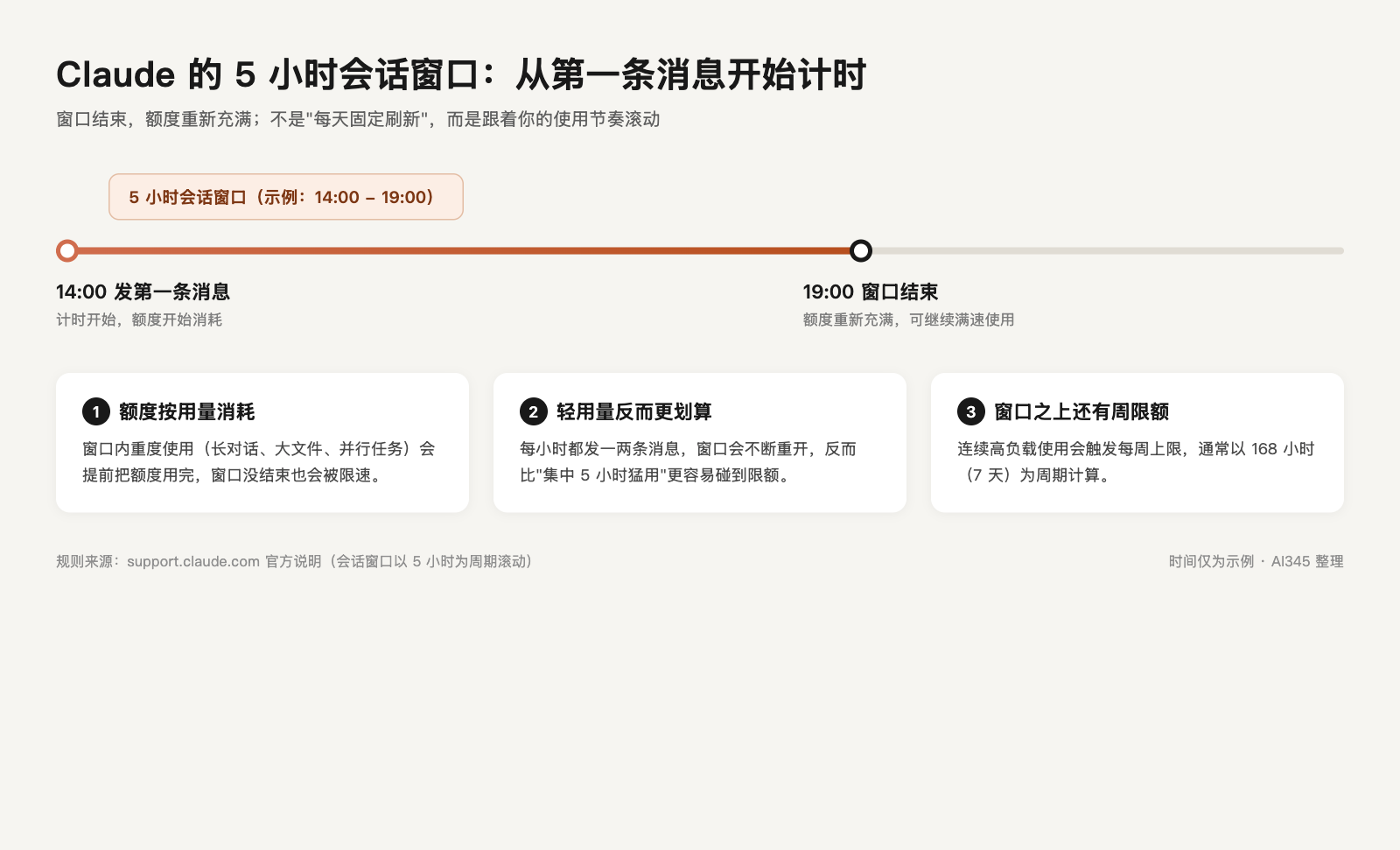Image resolution: width=1400 pixels, height=850 pixels.
Task: Click the number 3 circle icon
Action: [x=971, y=411]
